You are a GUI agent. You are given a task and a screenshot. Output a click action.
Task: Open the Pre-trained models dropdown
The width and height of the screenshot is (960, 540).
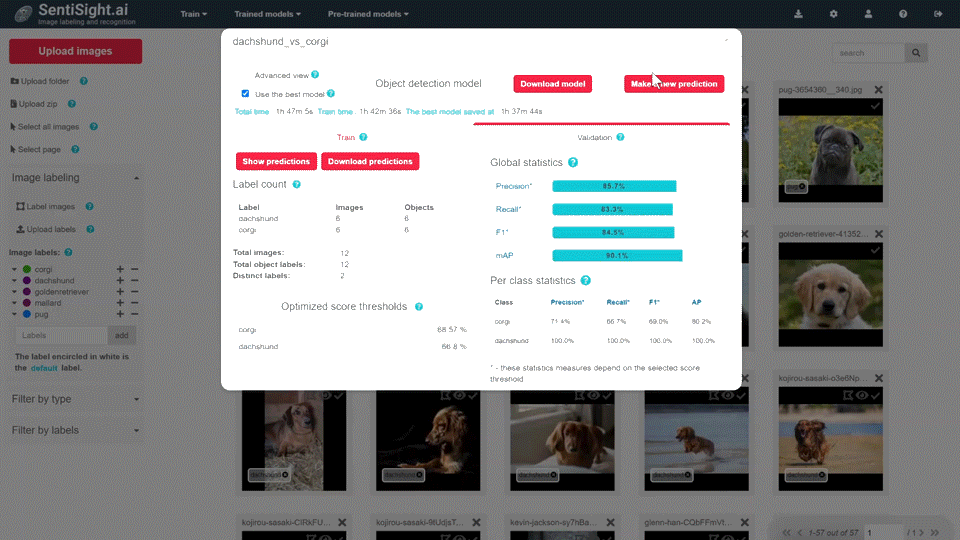[x=368, y=13]
